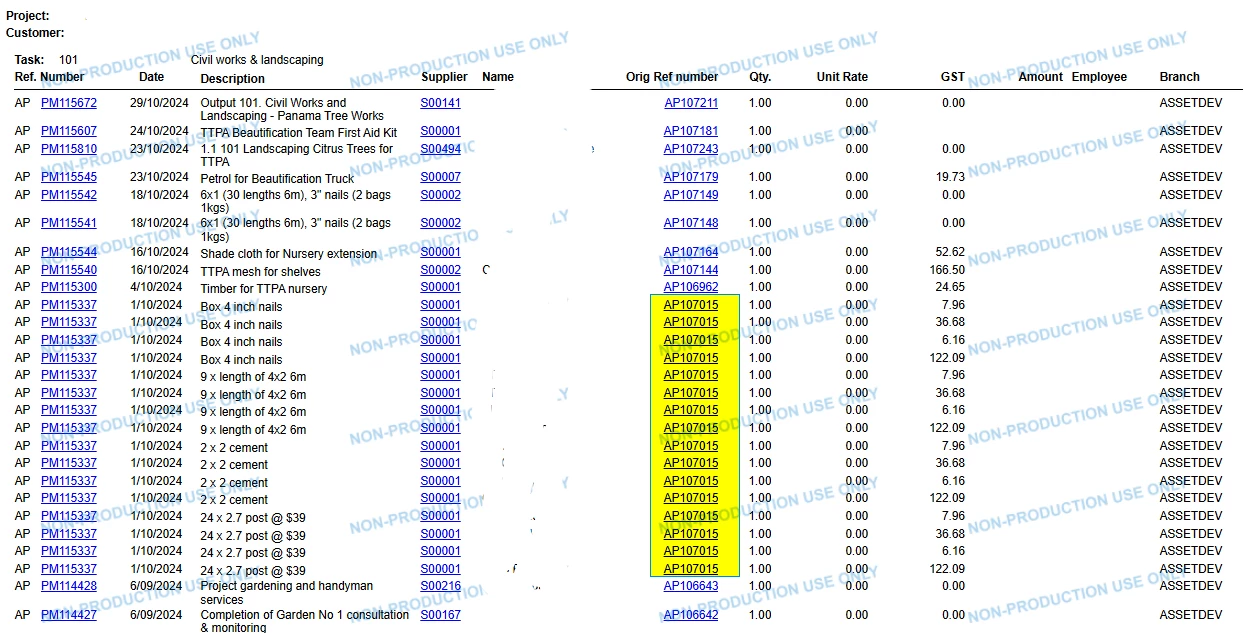The height and width of the screenshot is (633, 1247).
Task: View supplier S00141
Action: pos(441,103)
